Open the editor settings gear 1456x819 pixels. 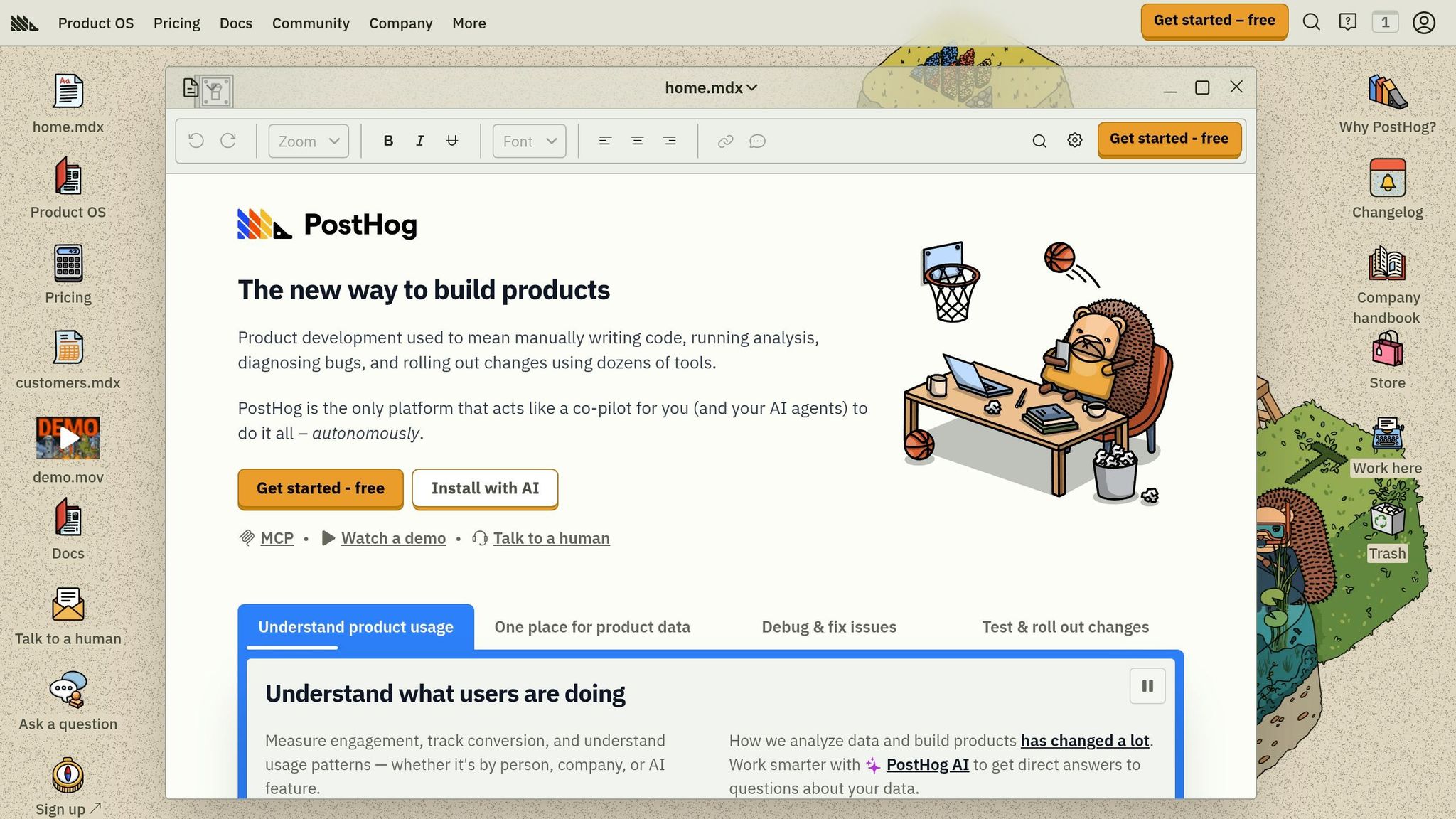point(1074,140)
